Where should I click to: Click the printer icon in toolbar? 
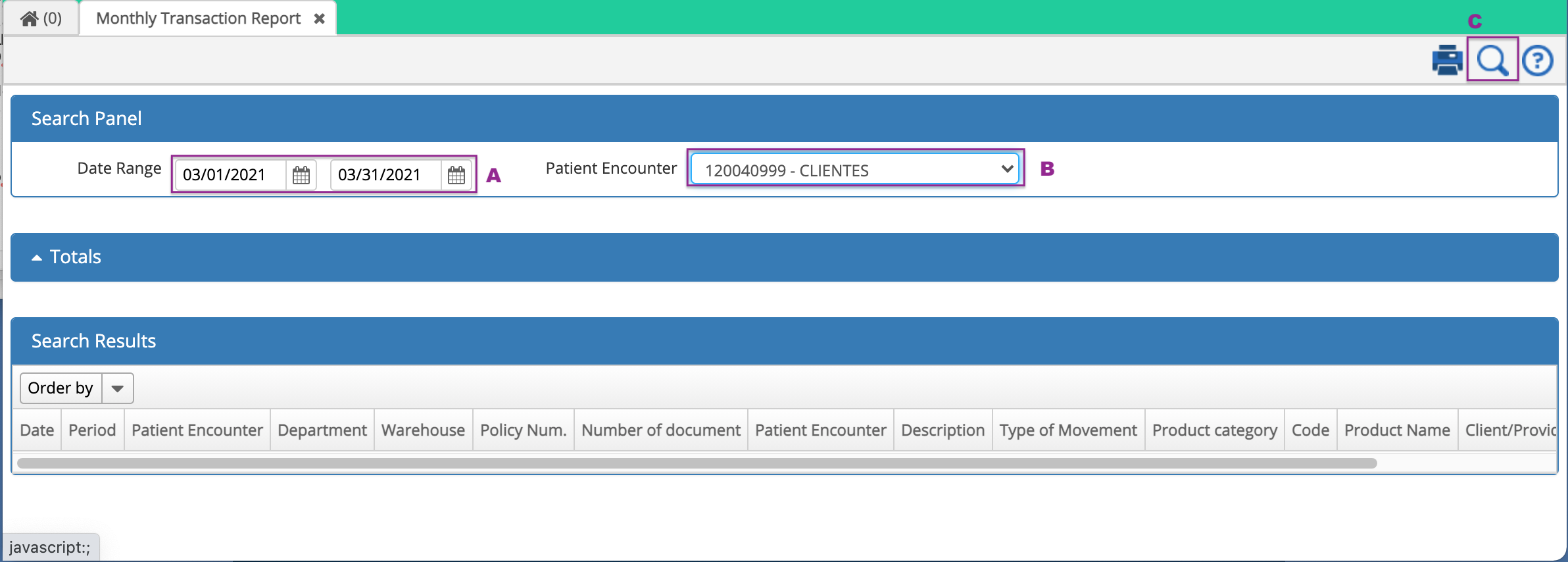coord(1447,61)
